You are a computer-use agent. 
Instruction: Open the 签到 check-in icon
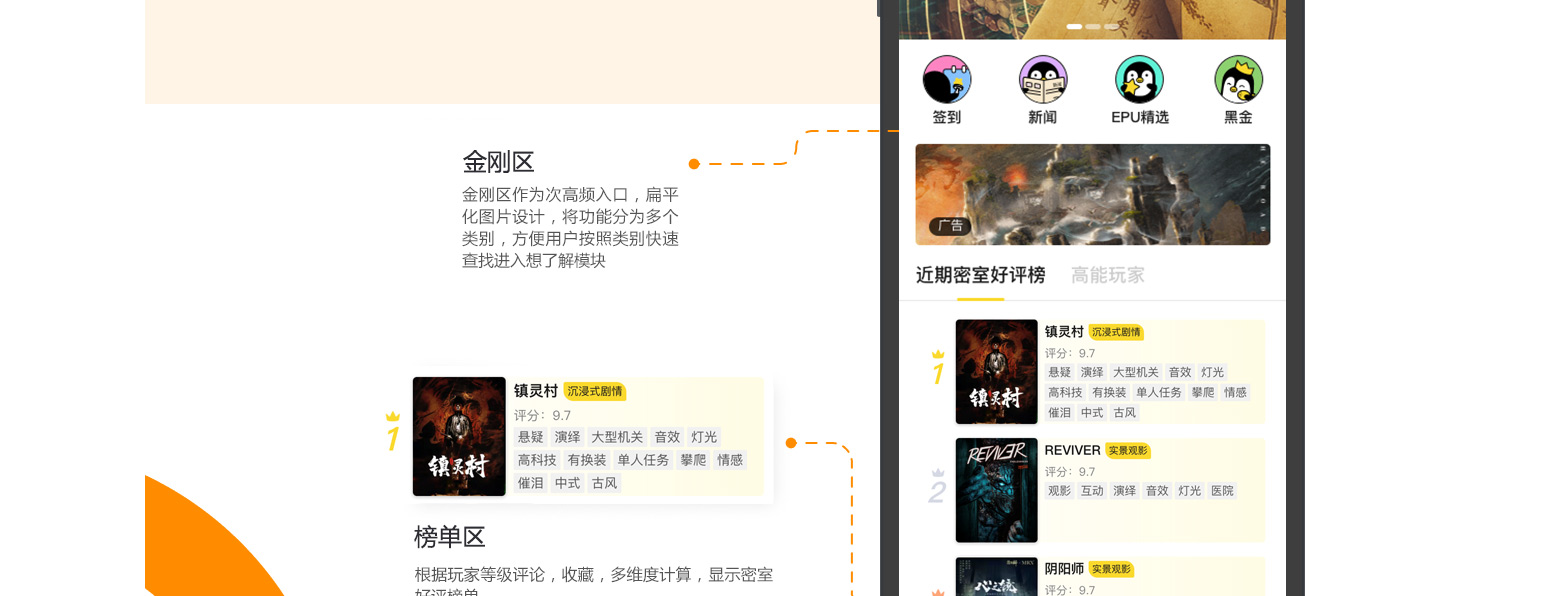pyautogui.click(x=947, y=79)
